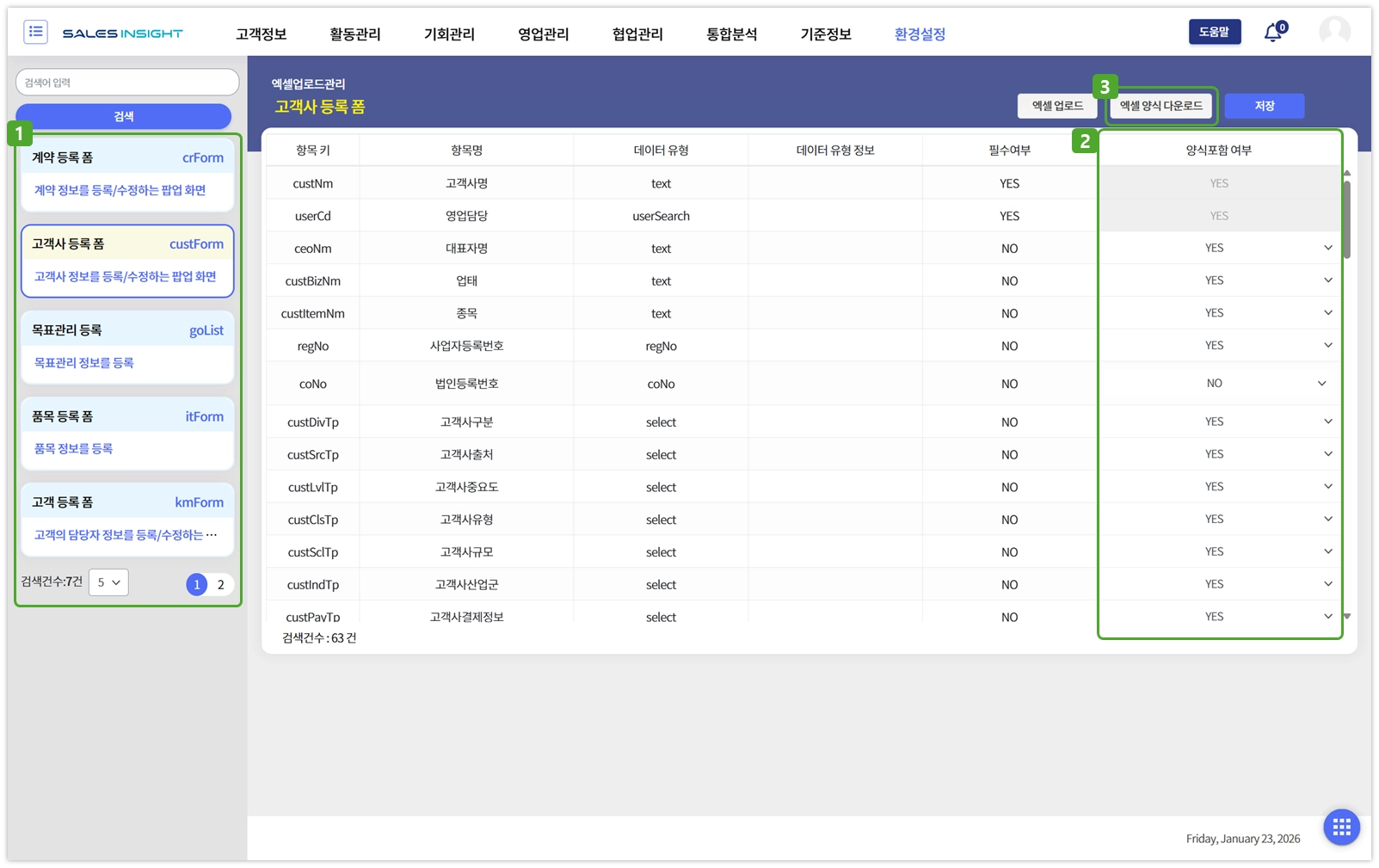Go to page 1 of form list
1379x868 pixels.
[197, 585]
